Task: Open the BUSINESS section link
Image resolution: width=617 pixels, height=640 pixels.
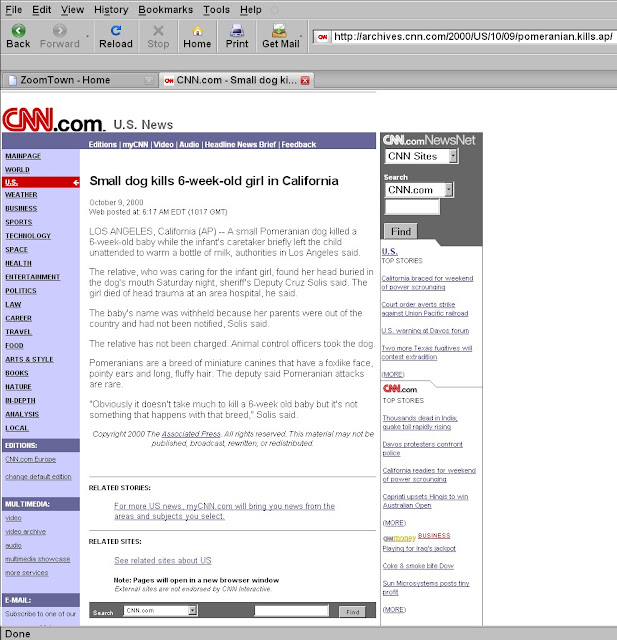Action: [x=21, y=209]
